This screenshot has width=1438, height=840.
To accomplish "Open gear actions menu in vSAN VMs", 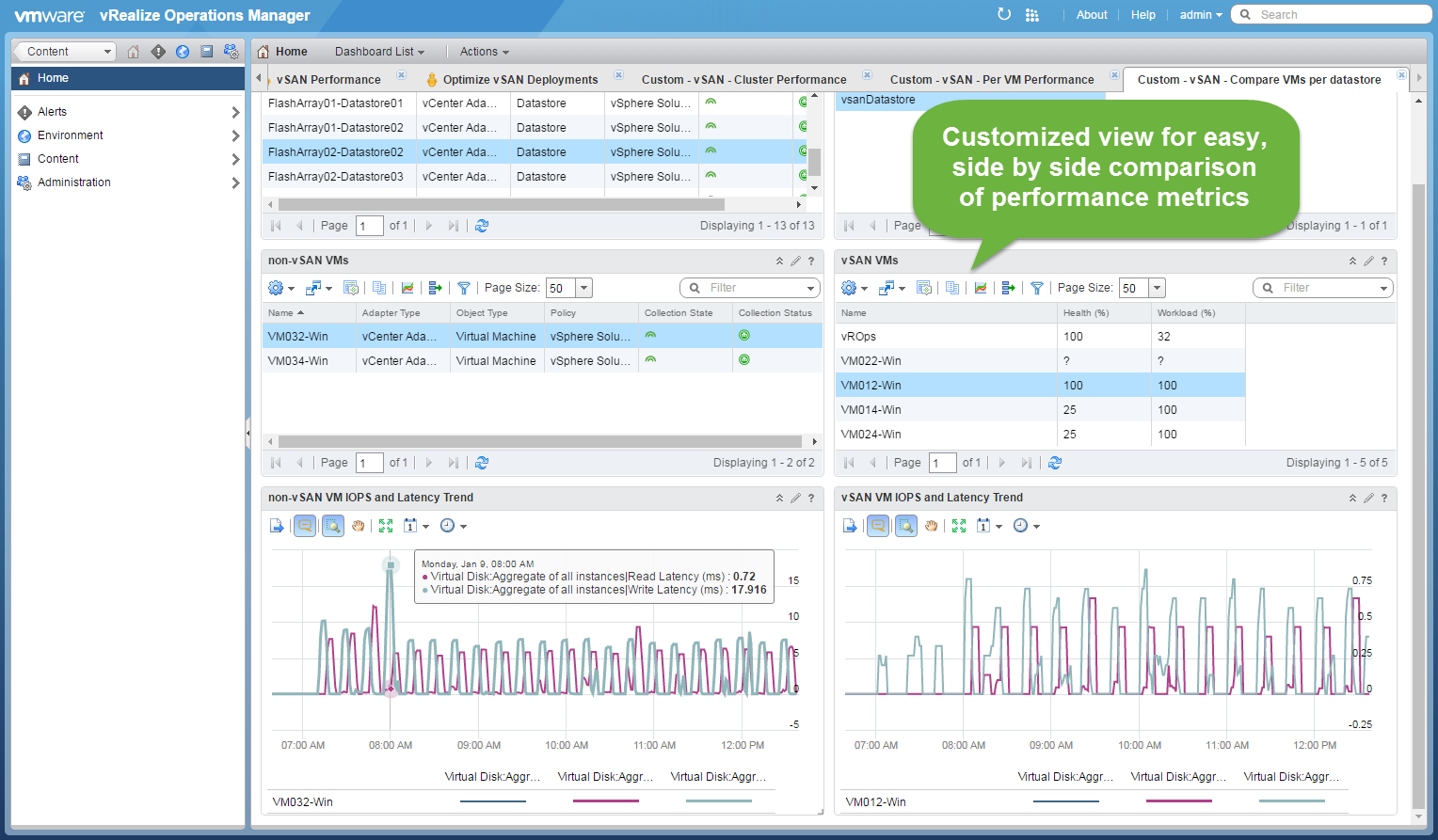I will point(854,288).
